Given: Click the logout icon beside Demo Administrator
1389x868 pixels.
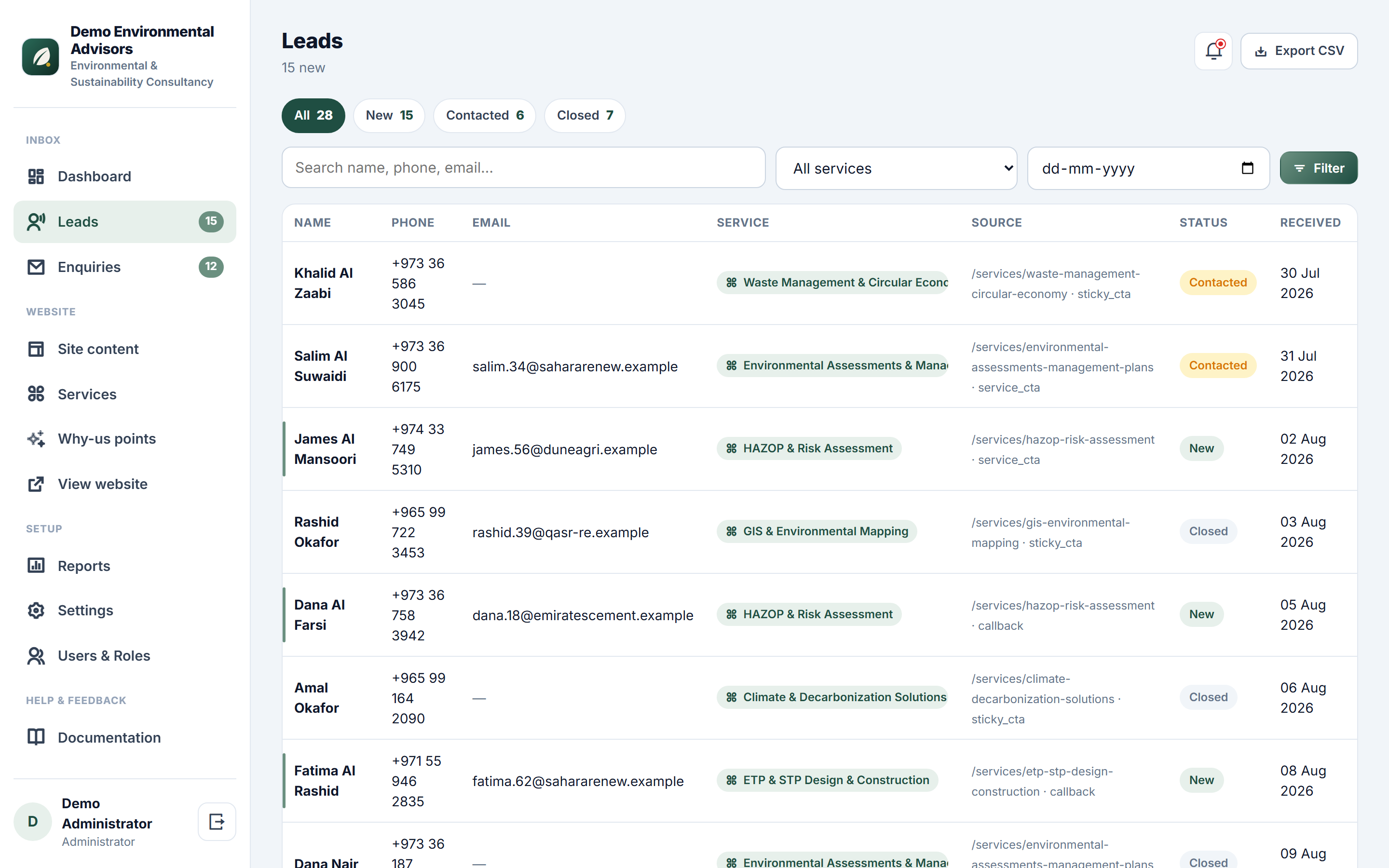Looking at the screenshot, I should click(217, 822).
